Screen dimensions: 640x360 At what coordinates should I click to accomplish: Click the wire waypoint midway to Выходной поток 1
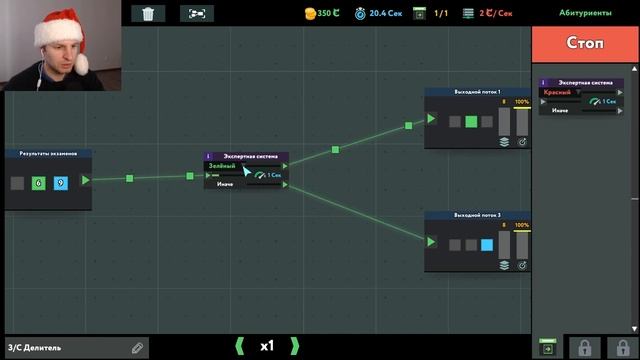pyautogui.click(x=335, y=150)
